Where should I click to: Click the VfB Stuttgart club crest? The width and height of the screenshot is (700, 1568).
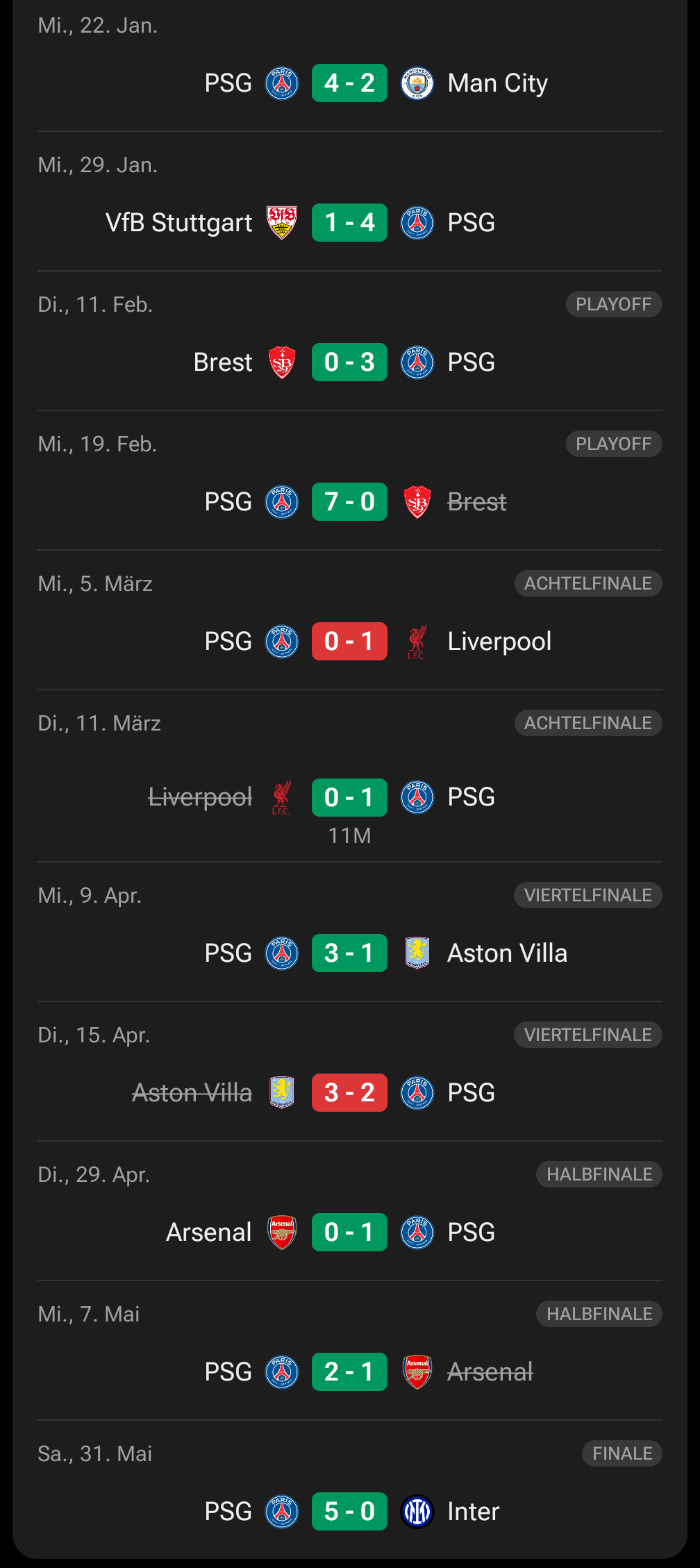pos(282,223)
